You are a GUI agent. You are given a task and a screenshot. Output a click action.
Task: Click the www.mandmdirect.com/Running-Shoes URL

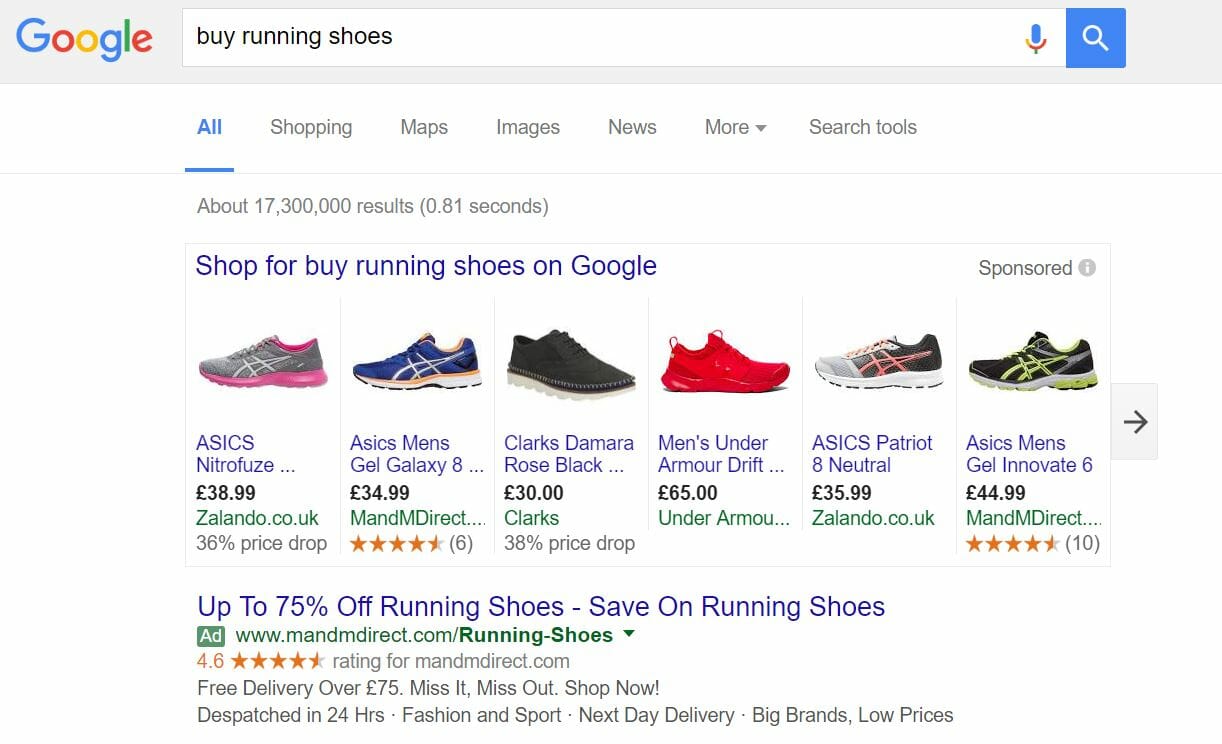[x=424, y=635]
